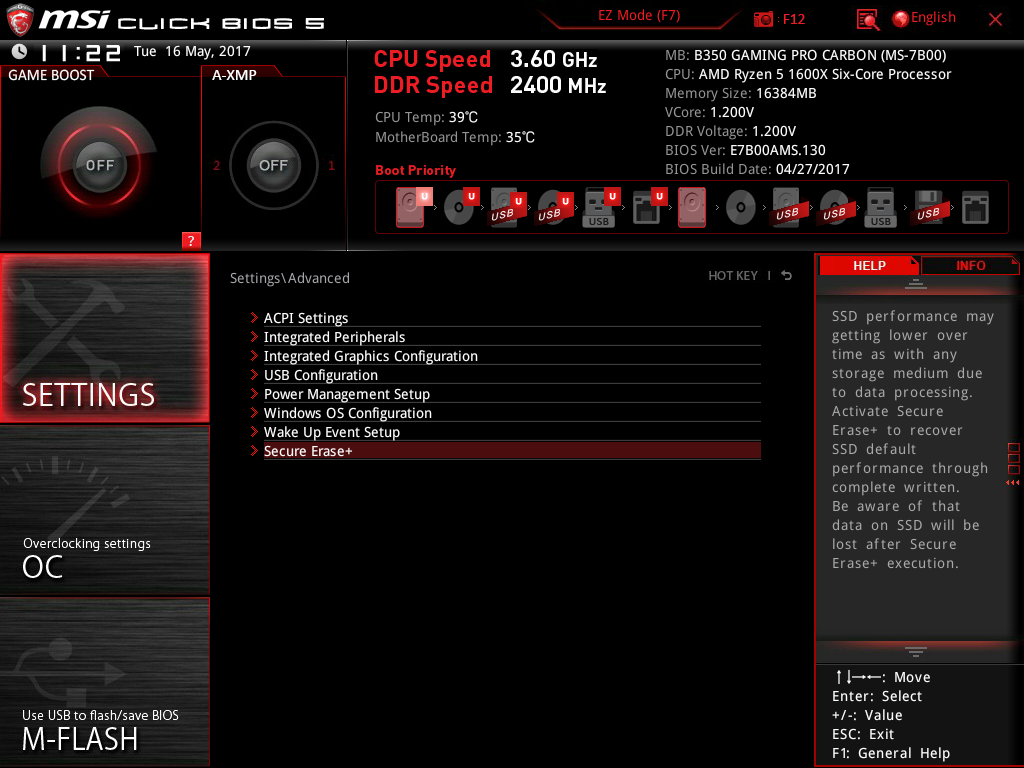Switch to EZ Mode (F7)

click(x=639, y=16)
